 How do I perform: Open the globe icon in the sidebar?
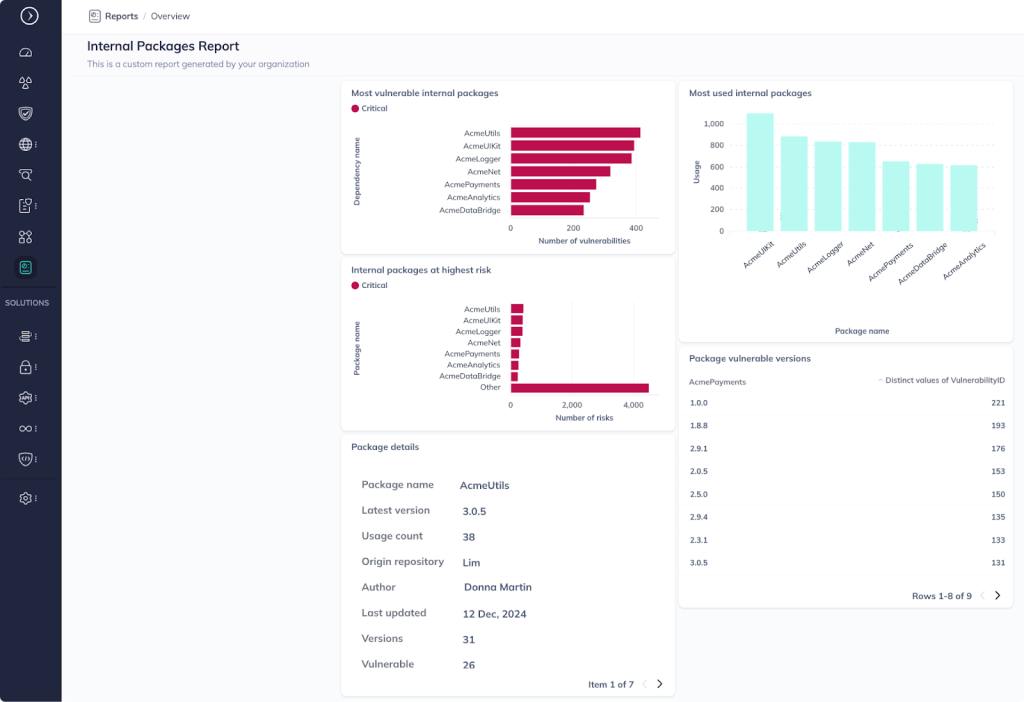[x=26, y=144]
